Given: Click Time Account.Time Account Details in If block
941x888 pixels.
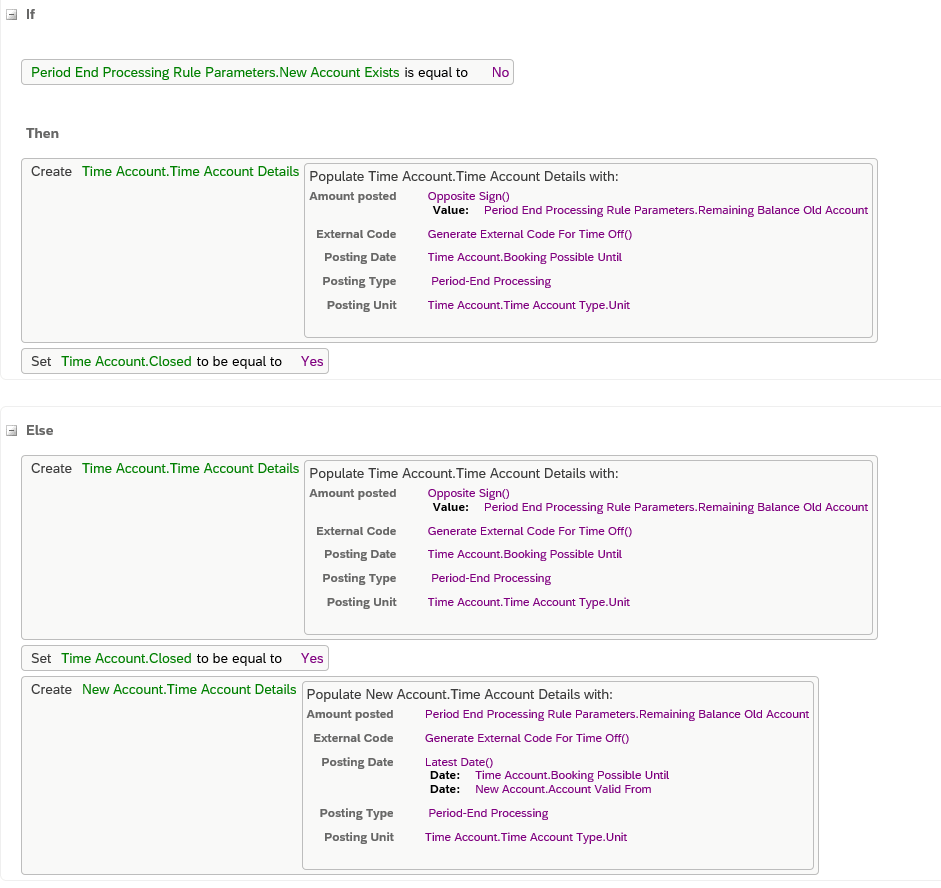Looking at the screenshot, I should [x=190, y=172].
